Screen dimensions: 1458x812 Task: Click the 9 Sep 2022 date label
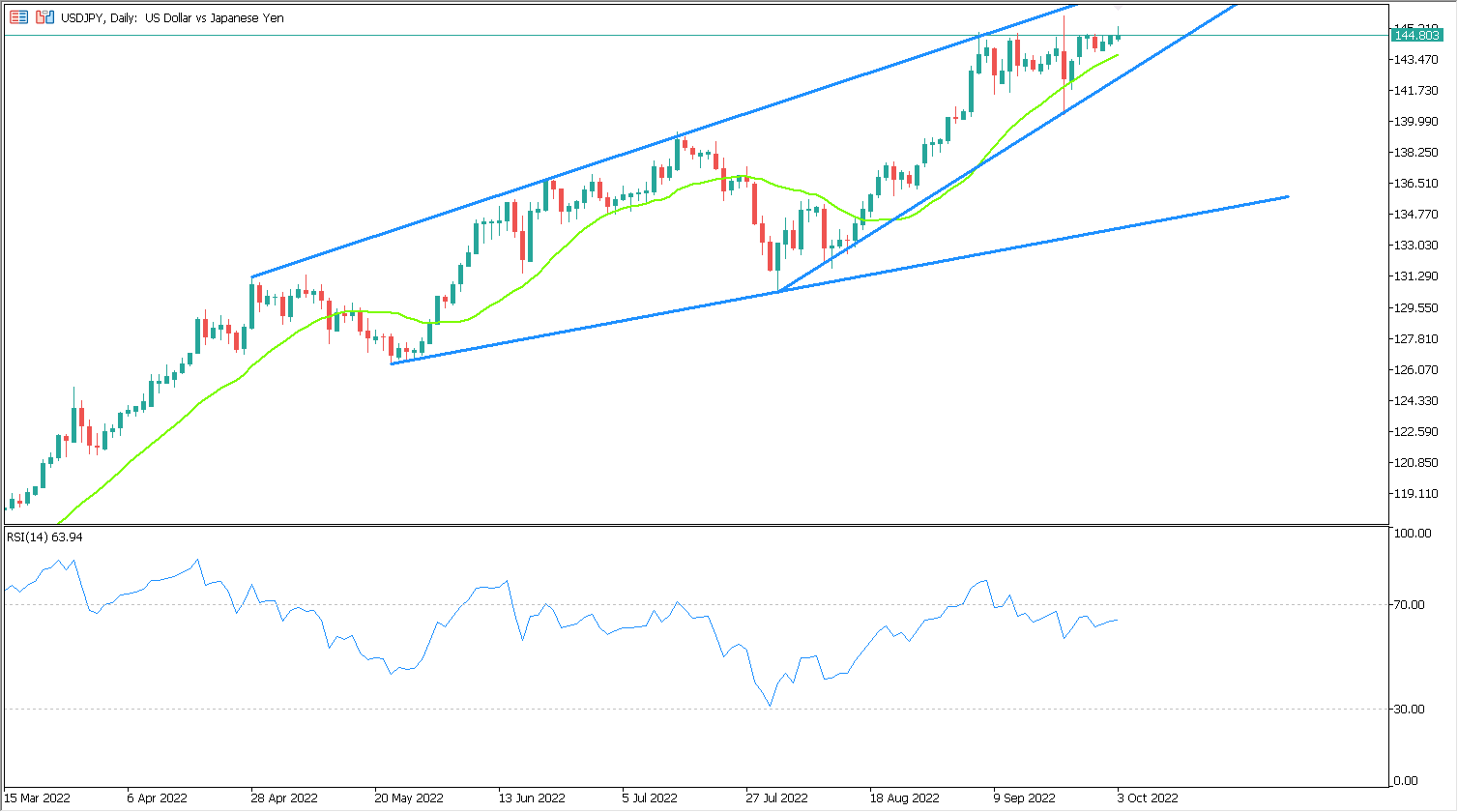[x=1024, y=798]
